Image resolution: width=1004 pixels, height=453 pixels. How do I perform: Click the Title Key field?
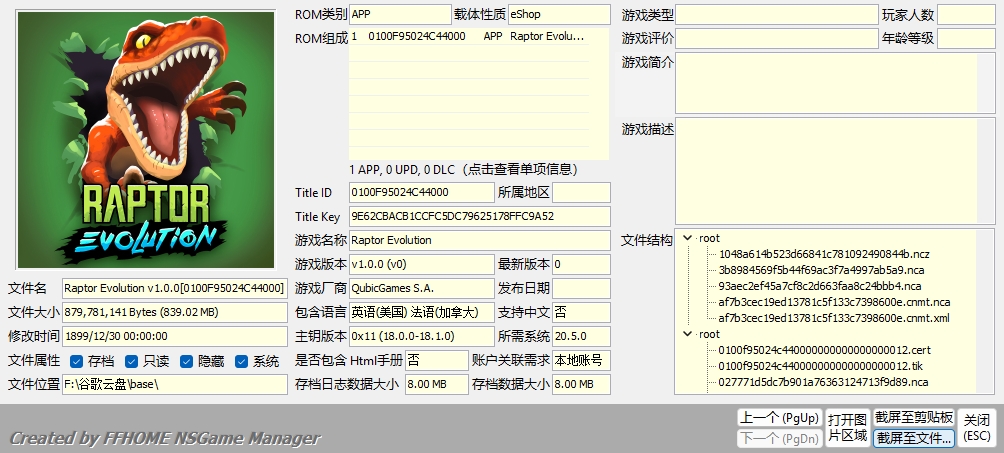pos(480,217)
